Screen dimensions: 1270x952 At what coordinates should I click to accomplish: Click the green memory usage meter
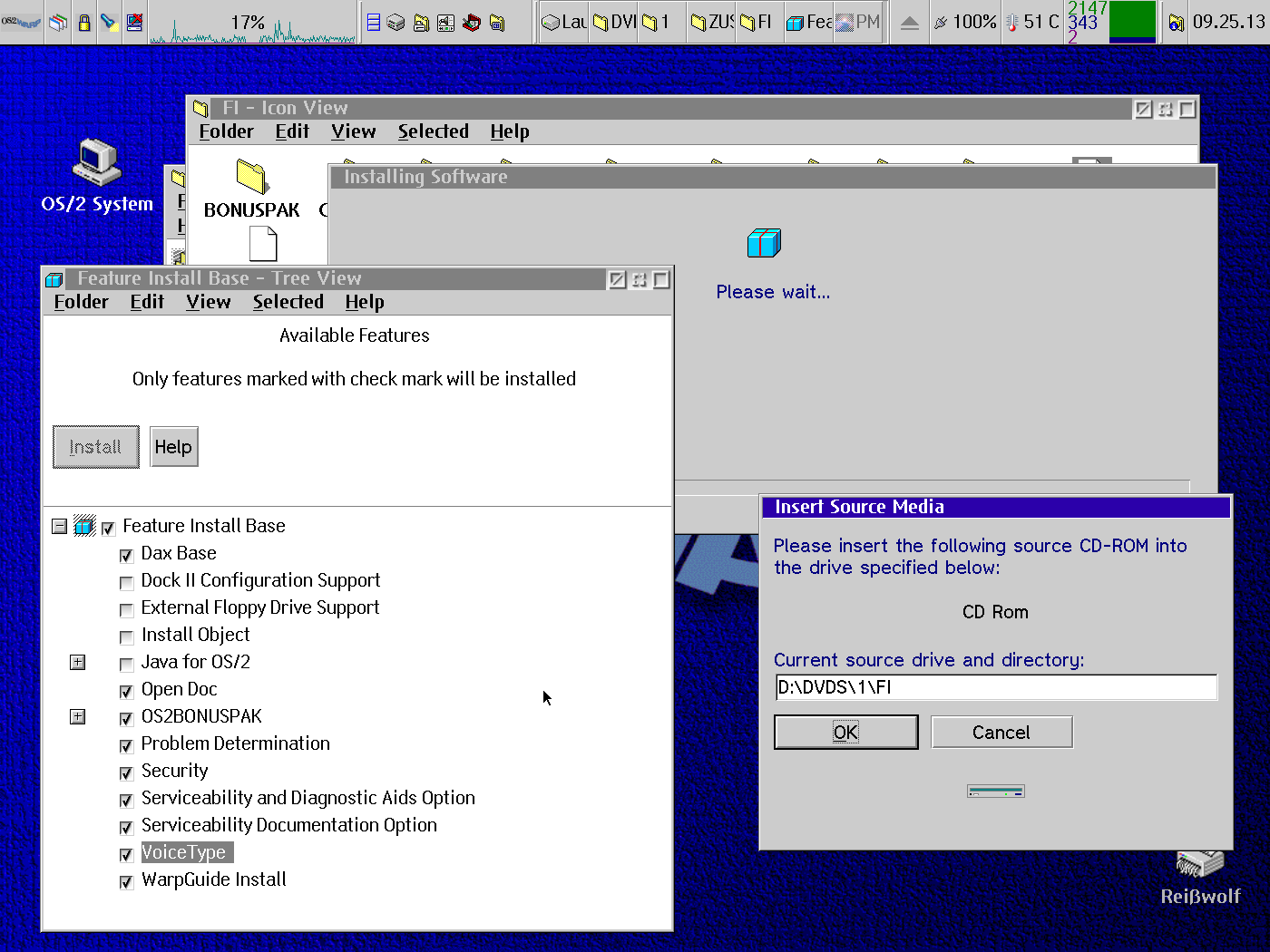[x=1133, y=22]
